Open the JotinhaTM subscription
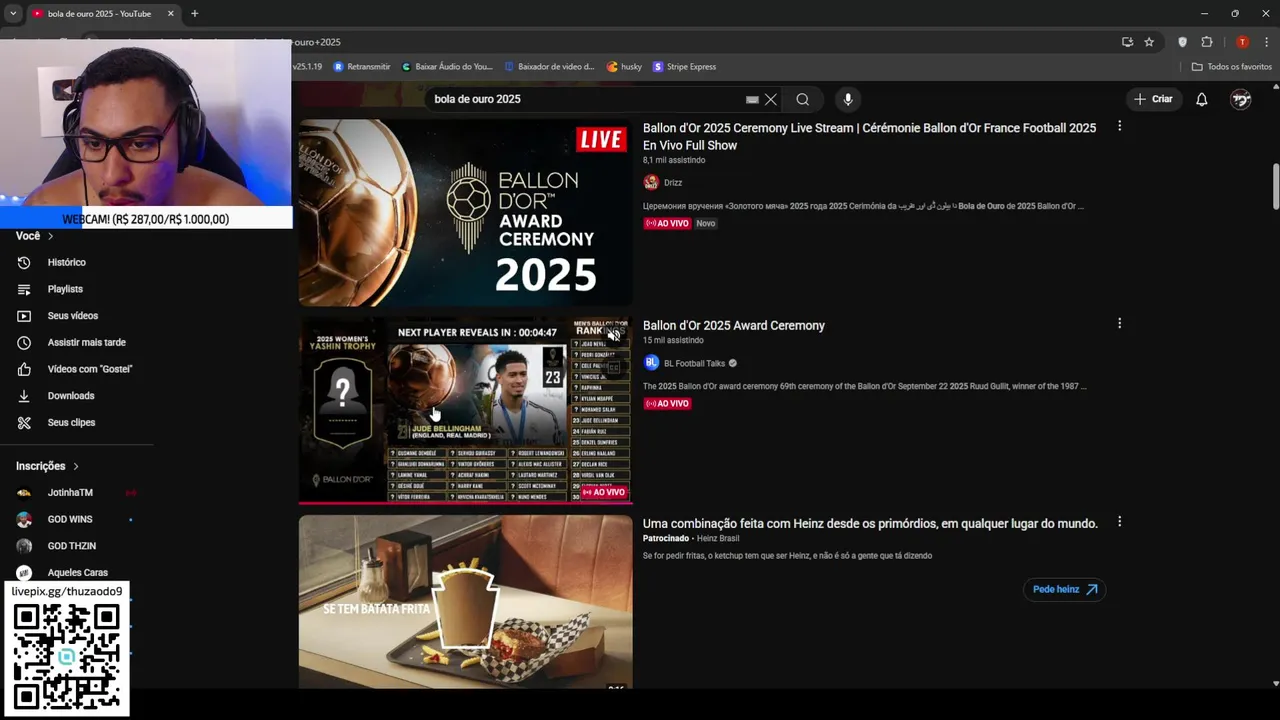 70,492
